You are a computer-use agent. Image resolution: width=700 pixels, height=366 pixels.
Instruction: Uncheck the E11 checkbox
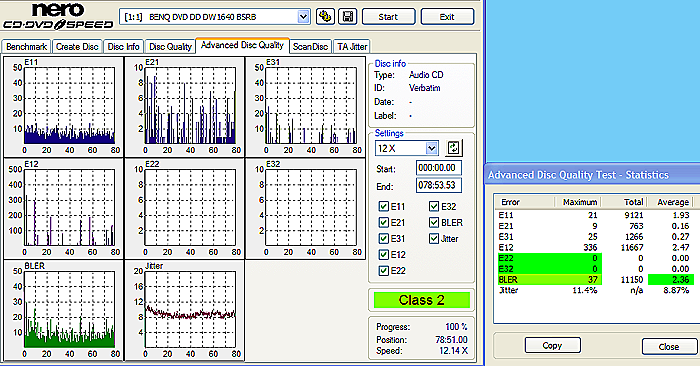(383, 206)
